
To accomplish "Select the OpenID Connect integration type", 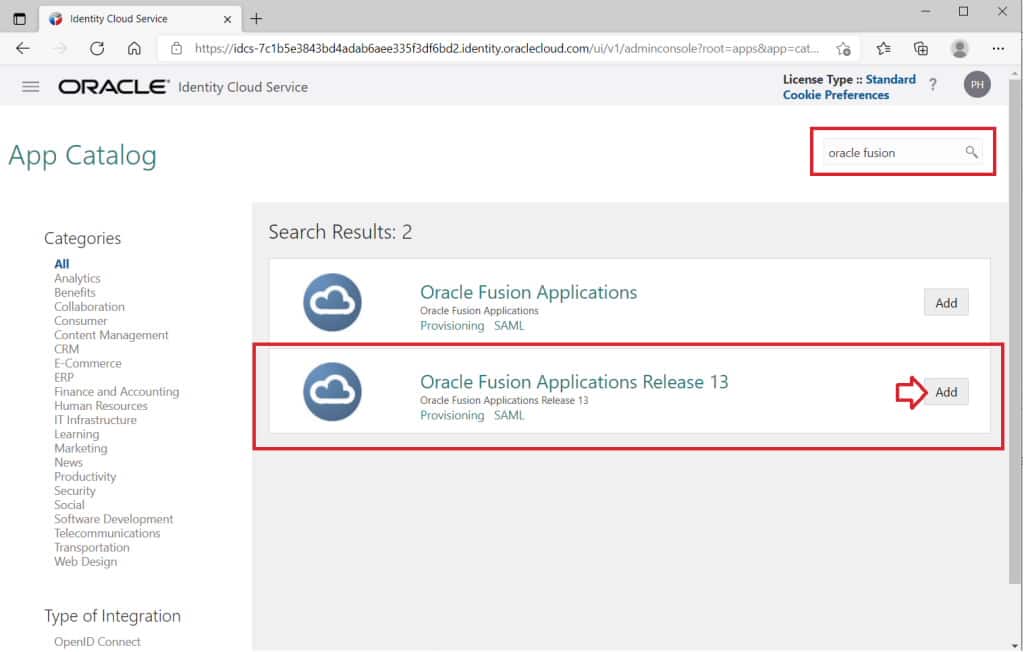I will (x=97, y=641).
